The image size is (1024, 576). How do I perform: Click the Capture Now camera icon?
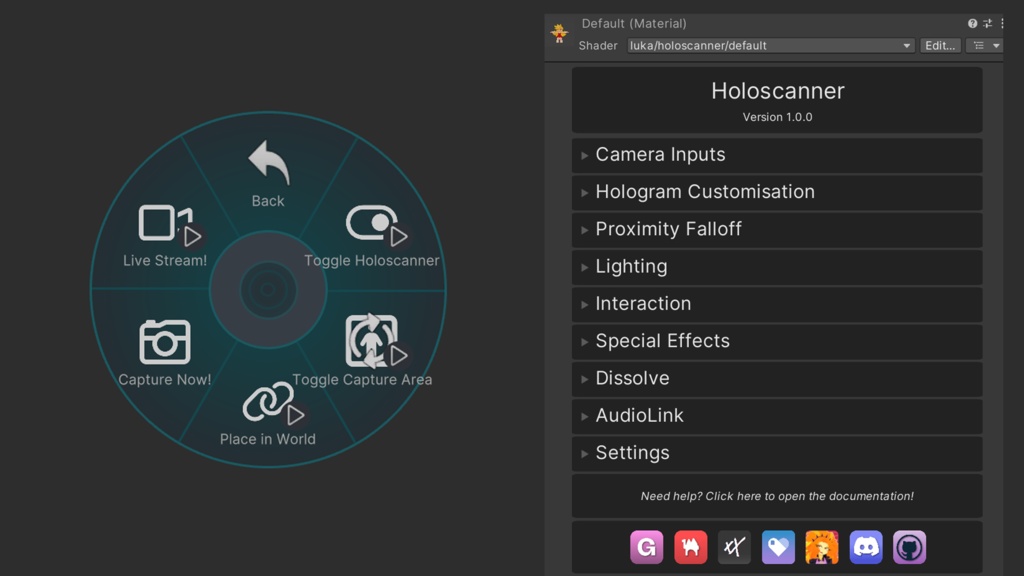(166, 342)
